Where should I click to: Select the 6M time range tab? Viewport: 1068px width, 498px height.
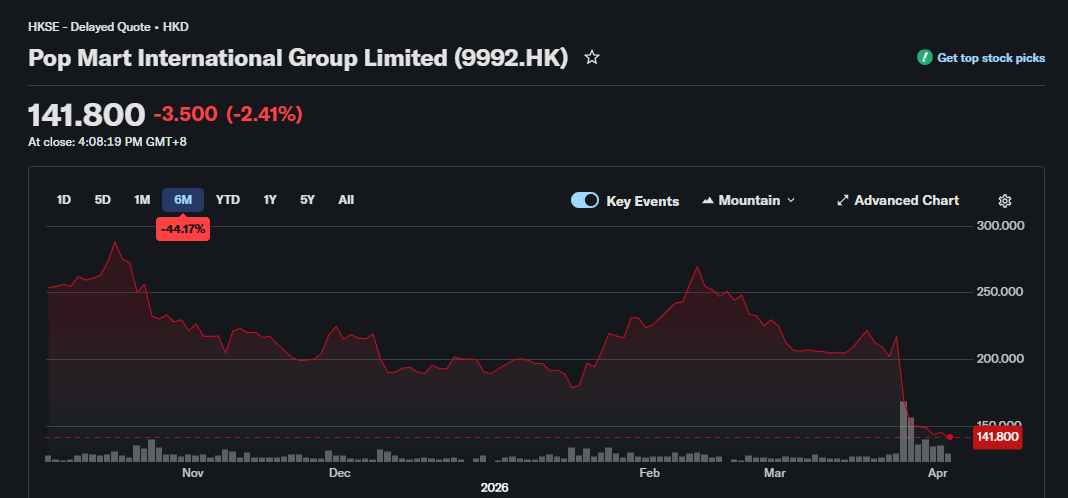(x=183, y=200)
